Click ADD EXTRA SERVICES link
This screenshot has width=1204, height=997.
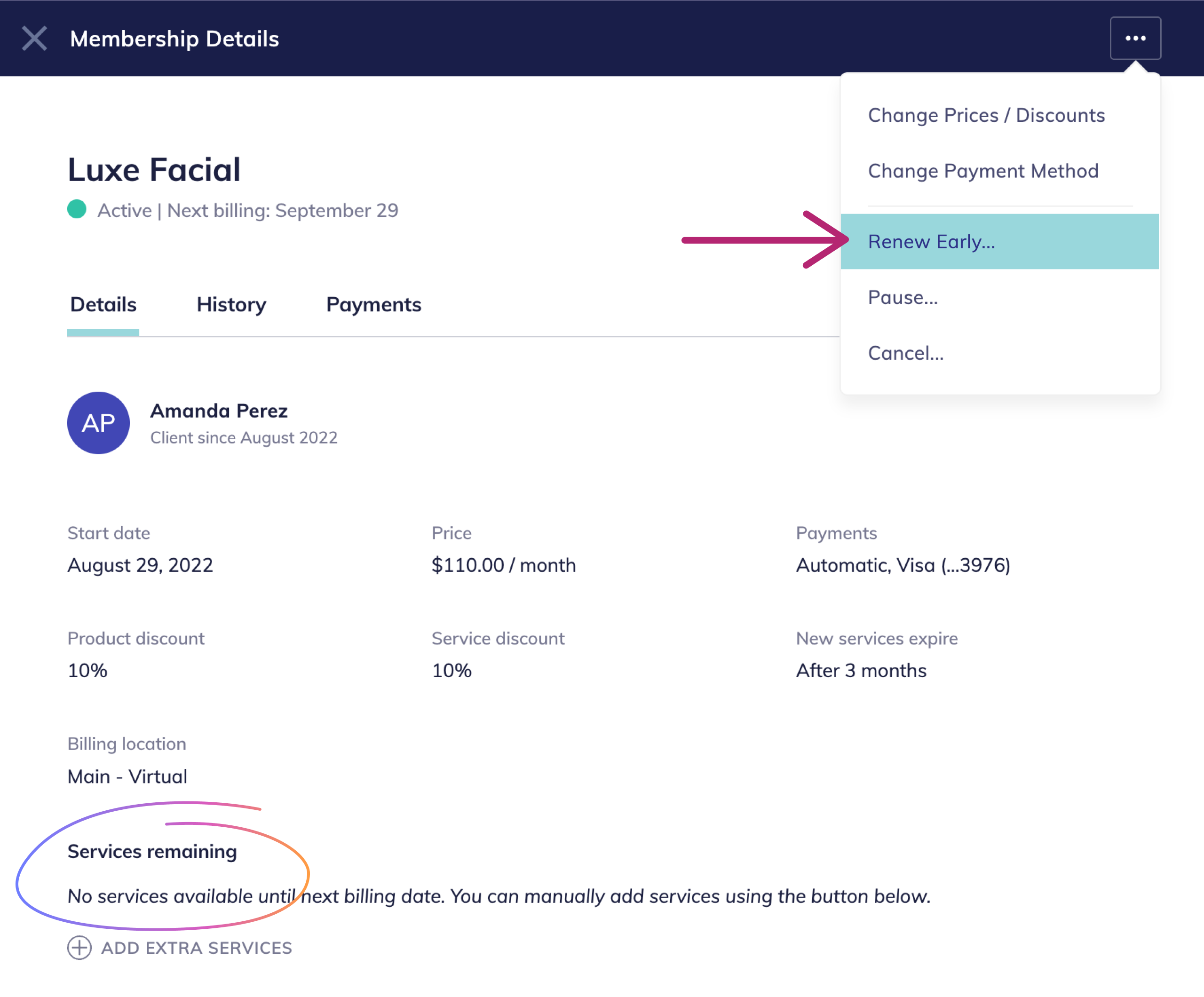click(x=196, y=948)
